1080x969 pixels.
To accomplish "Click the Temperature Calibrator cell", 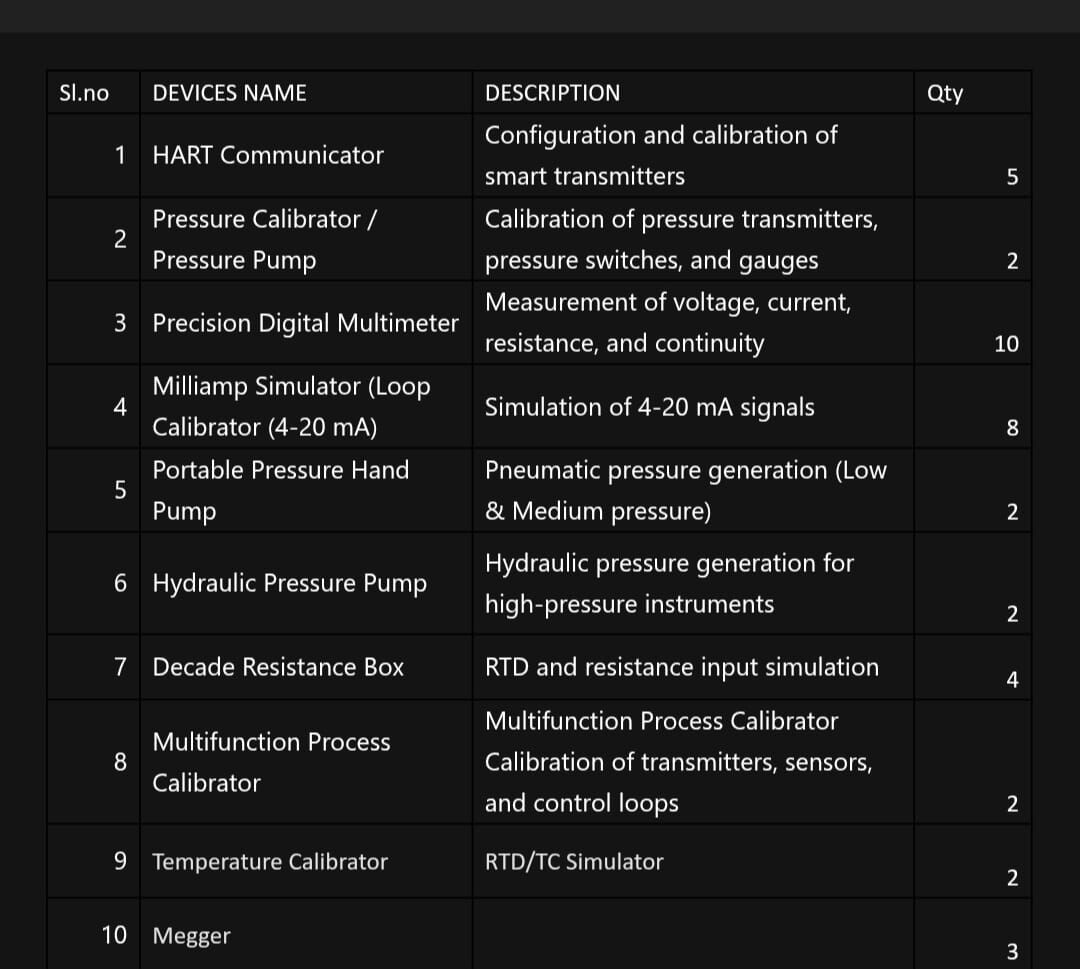I will tap(307, 861).
